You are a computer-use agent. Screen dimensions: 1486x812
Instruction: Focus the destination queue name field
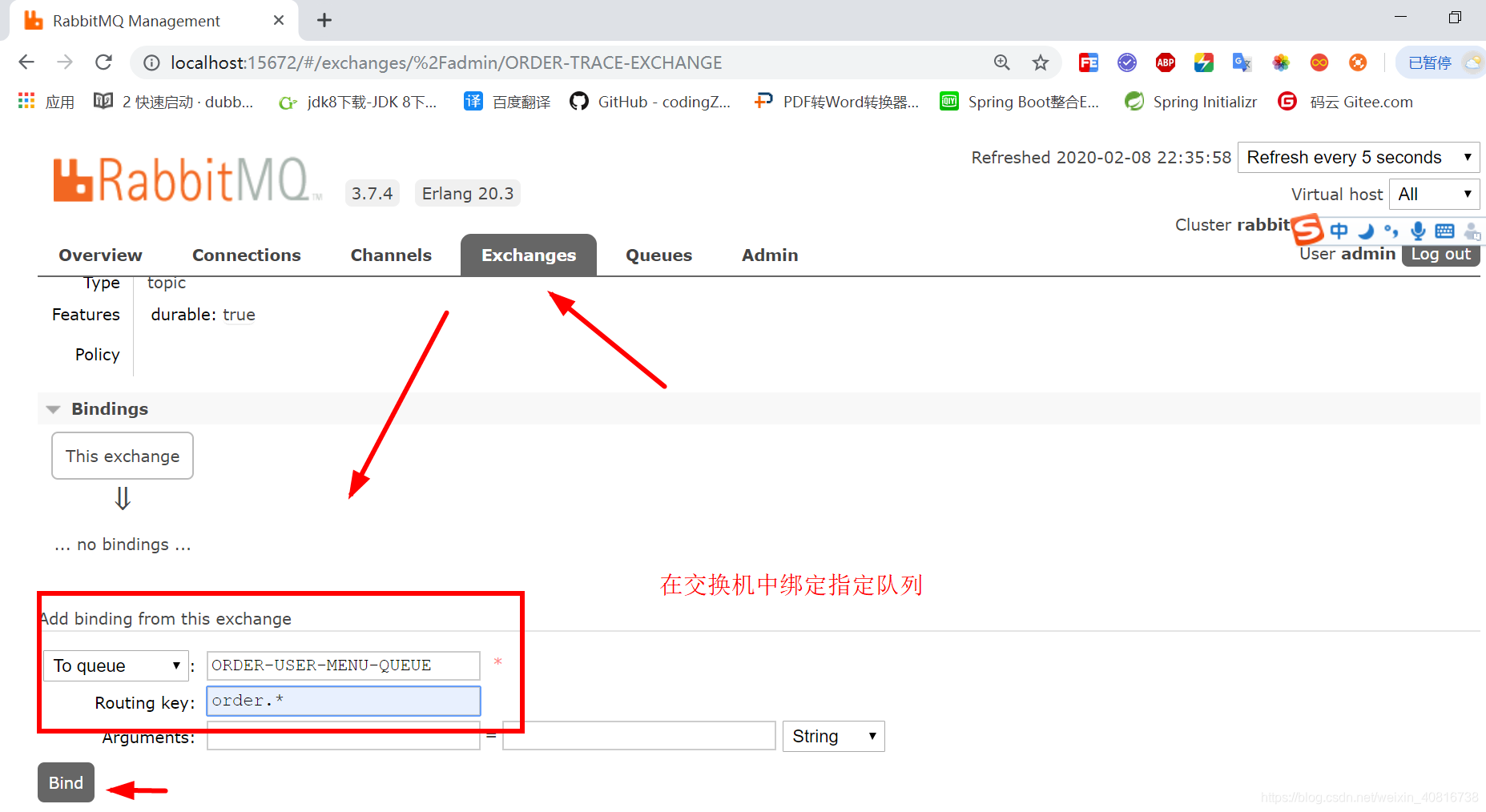click(x=344, y=665)
